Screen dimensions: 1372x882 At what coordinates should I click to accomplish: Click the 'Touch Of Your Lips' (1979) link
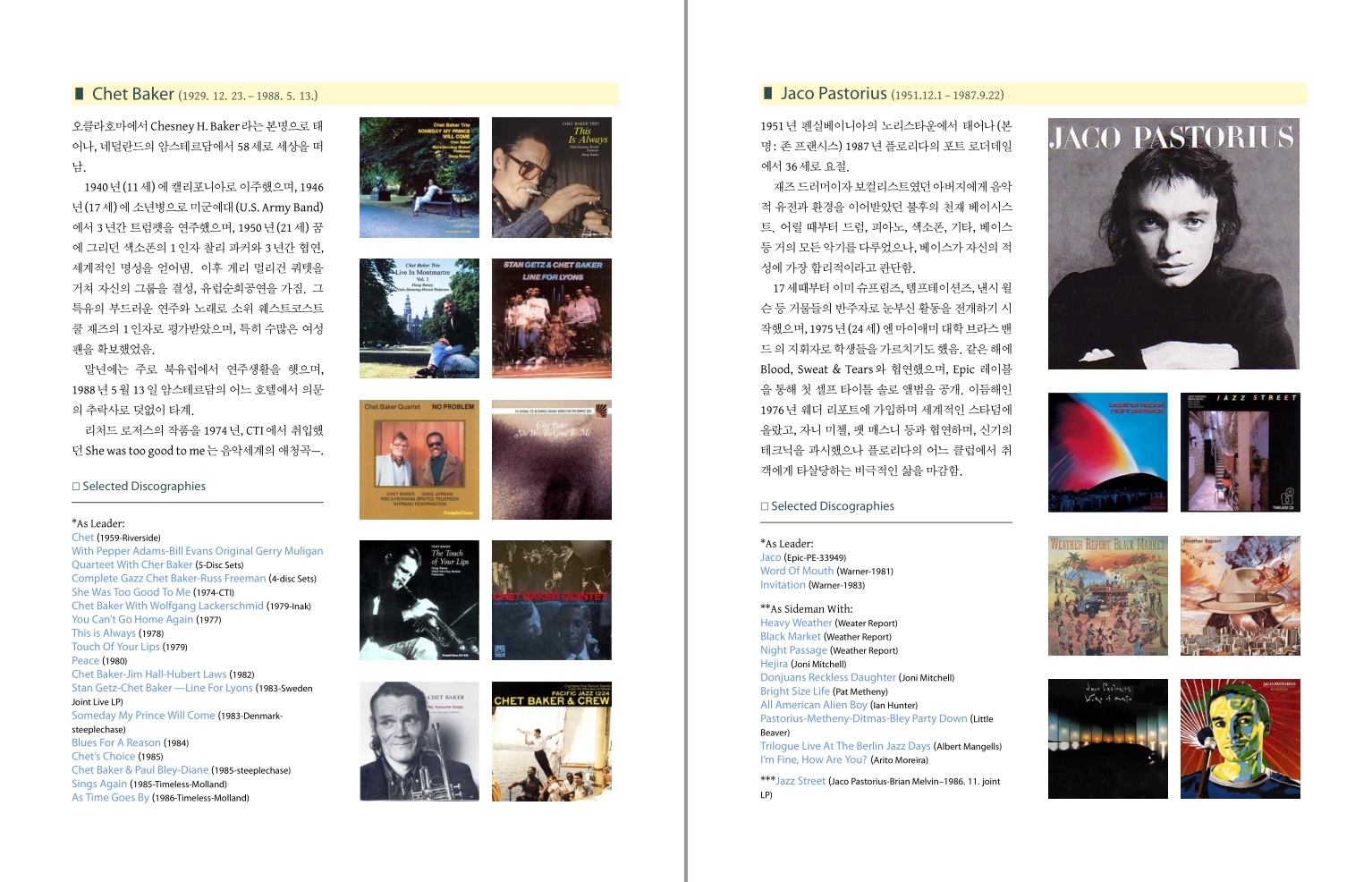[x=115, y=647]
